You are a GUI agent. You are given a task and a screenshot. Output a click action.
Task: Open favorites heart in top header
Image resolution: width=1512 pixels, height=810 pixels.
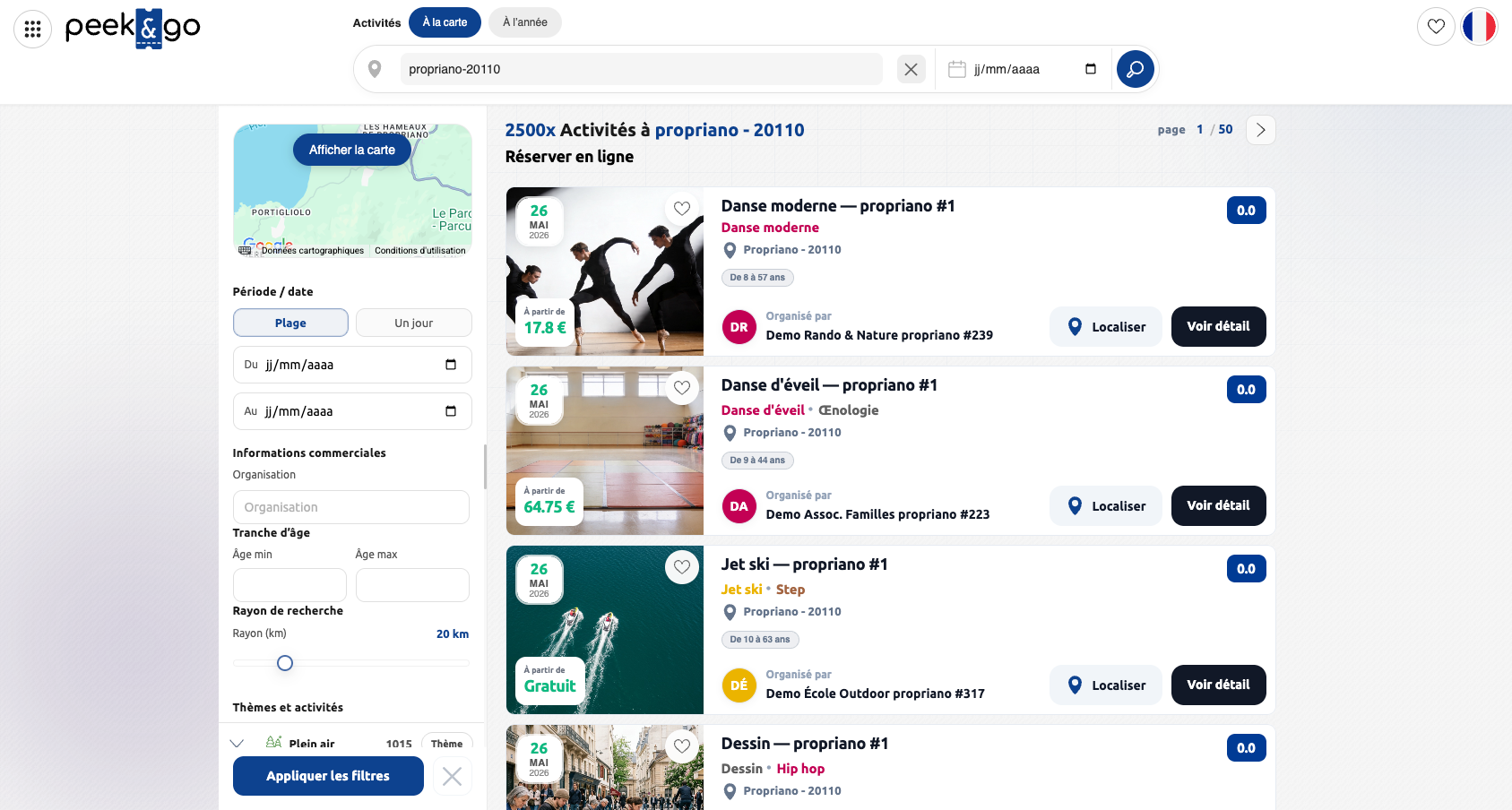1436,26
